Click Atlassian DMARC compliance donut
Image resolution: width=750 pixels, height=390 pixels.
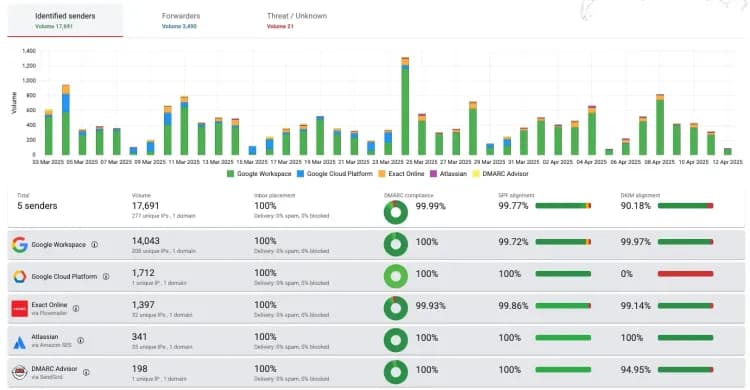click(x=396, y=340)
